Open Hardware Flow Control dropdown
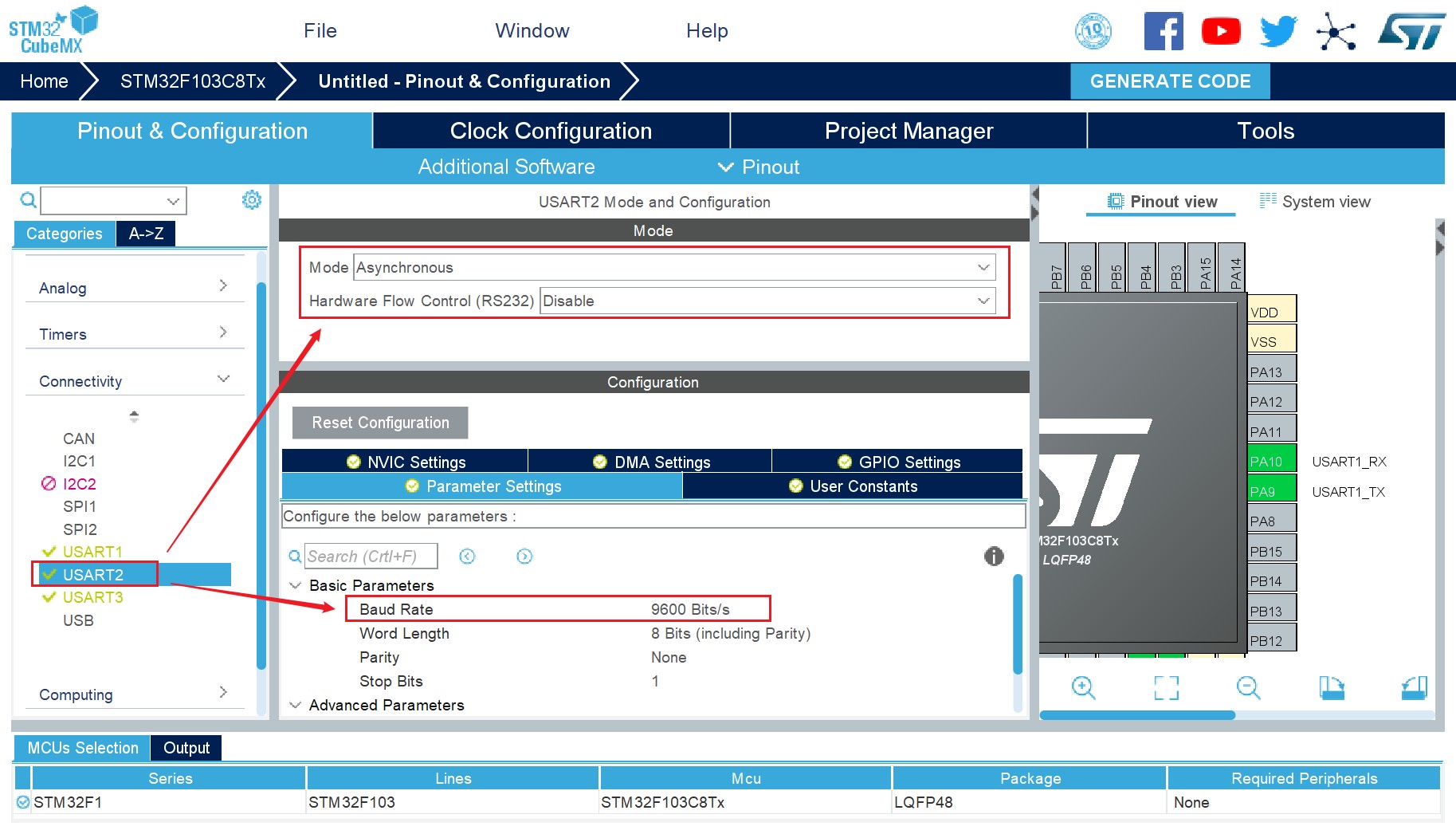The width and height of the screenshot is (1456, 834). click(x=768, y=301)
